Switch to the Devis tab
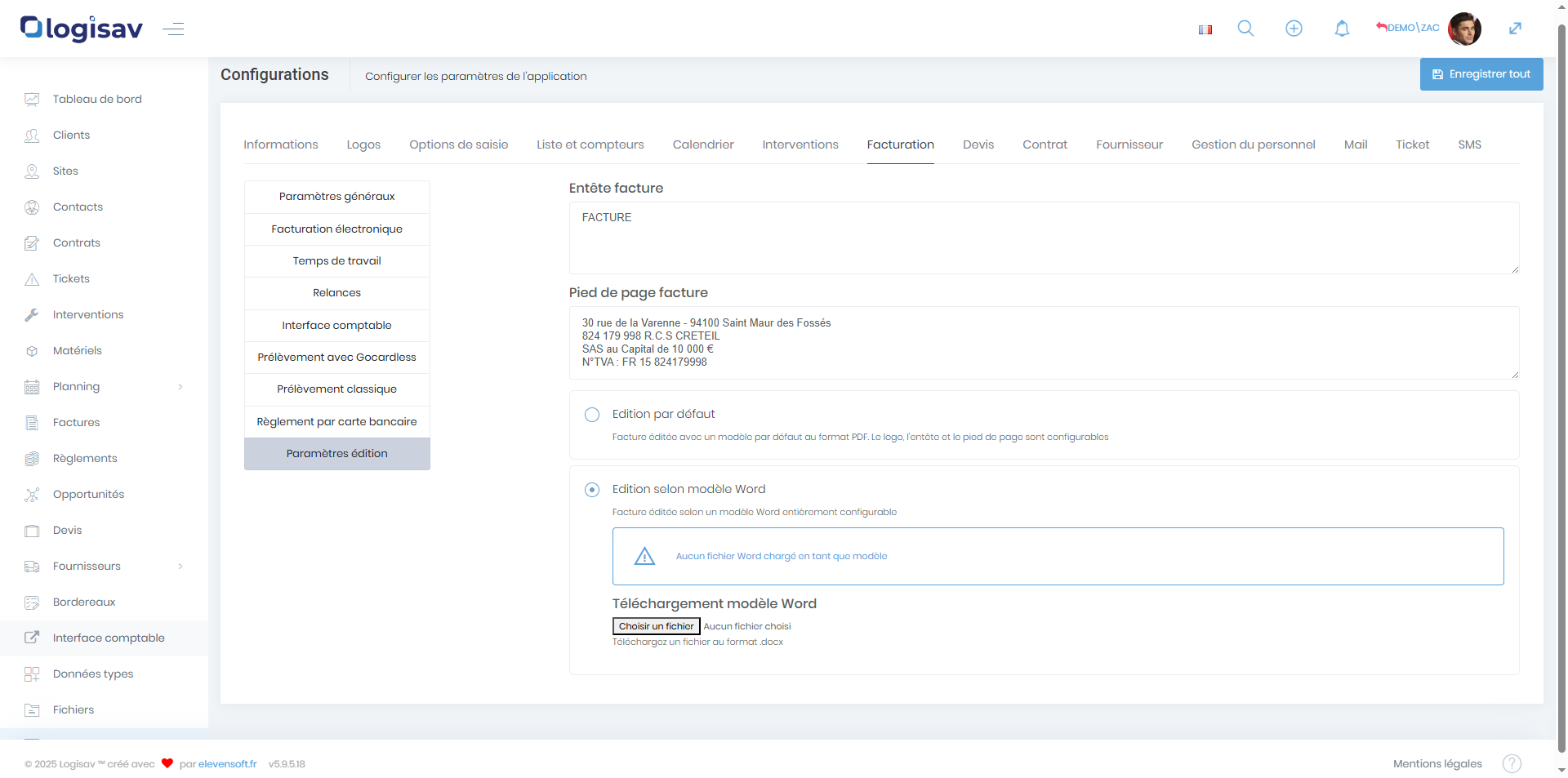 978,144
